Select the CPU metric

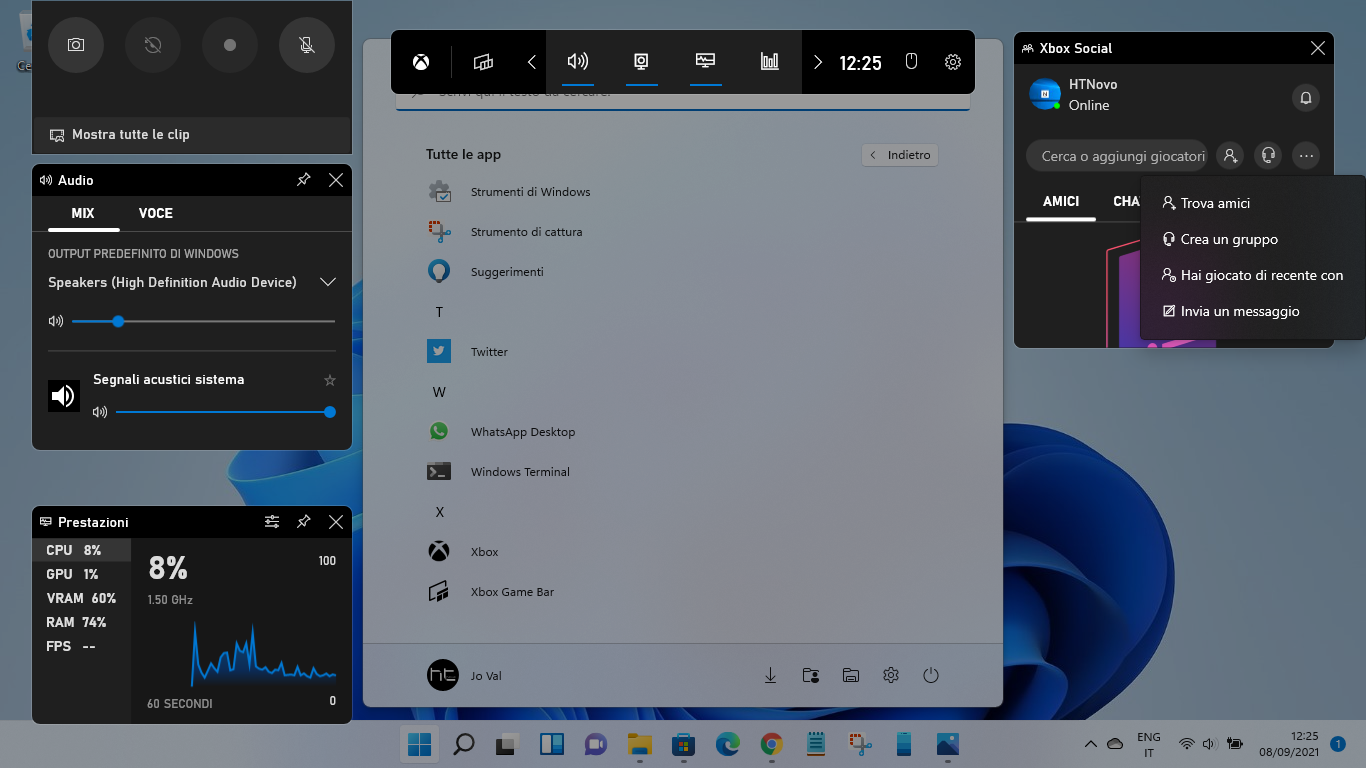[82, 550]
